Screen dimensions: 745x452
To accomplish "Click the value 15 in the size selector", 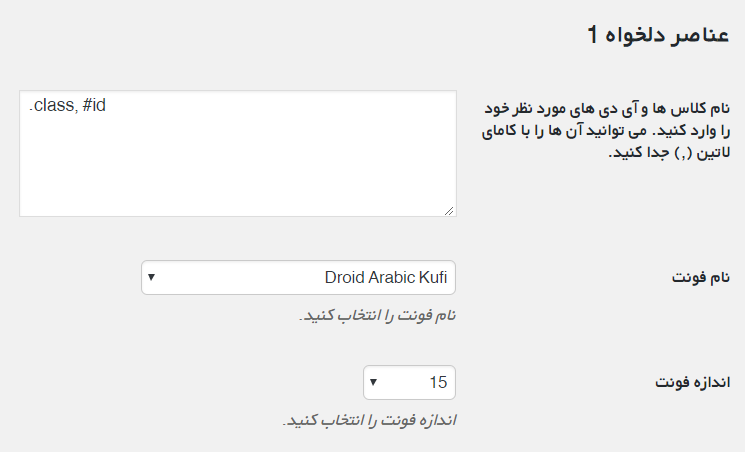I will pyautogui.click(x=438, y=381).
